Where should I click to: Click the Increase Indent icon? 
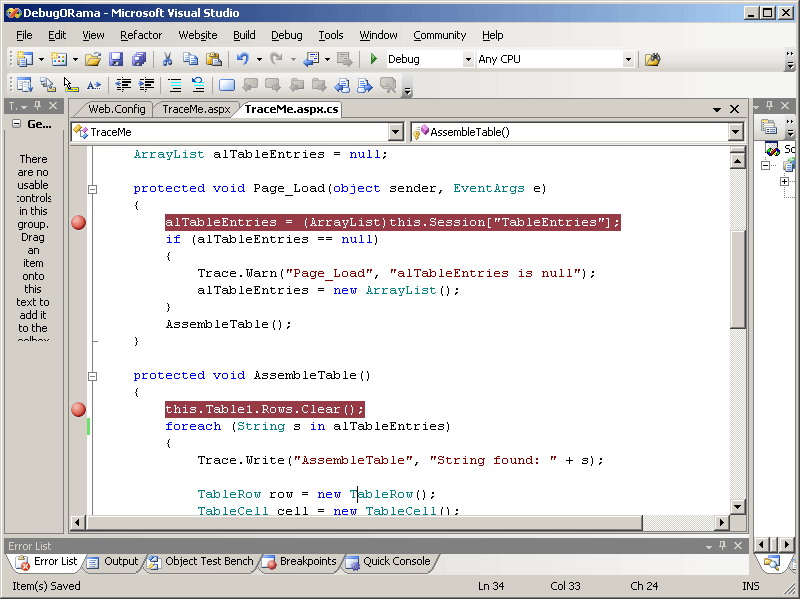click(x=146, y=85)
